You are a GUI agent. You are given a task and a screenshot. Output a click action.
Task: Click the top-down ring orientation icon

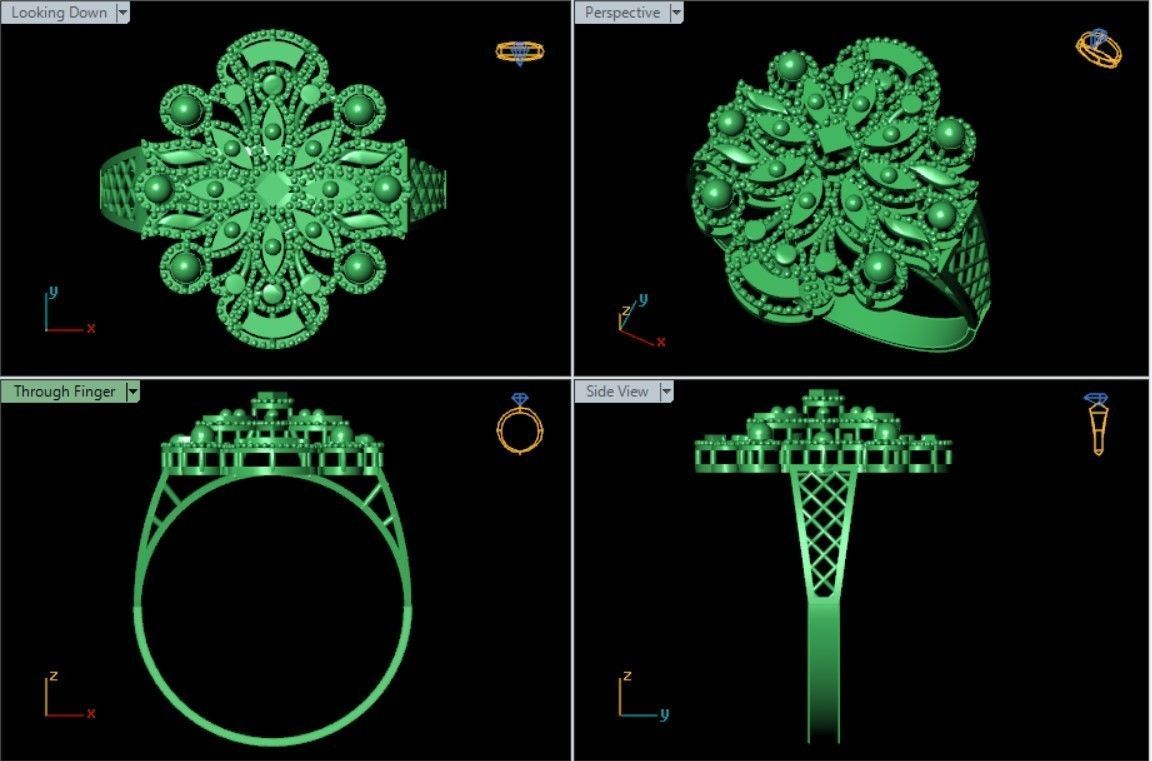[x=519, y=52]
